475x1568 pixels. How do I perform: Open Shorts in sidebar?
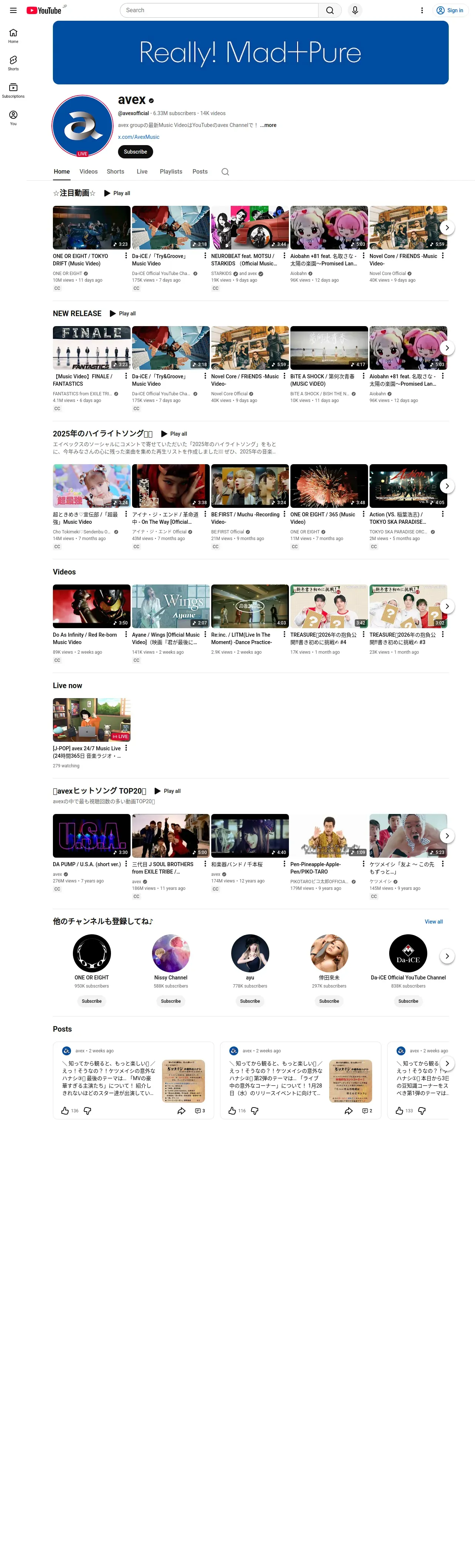click(x=13, y=63)
